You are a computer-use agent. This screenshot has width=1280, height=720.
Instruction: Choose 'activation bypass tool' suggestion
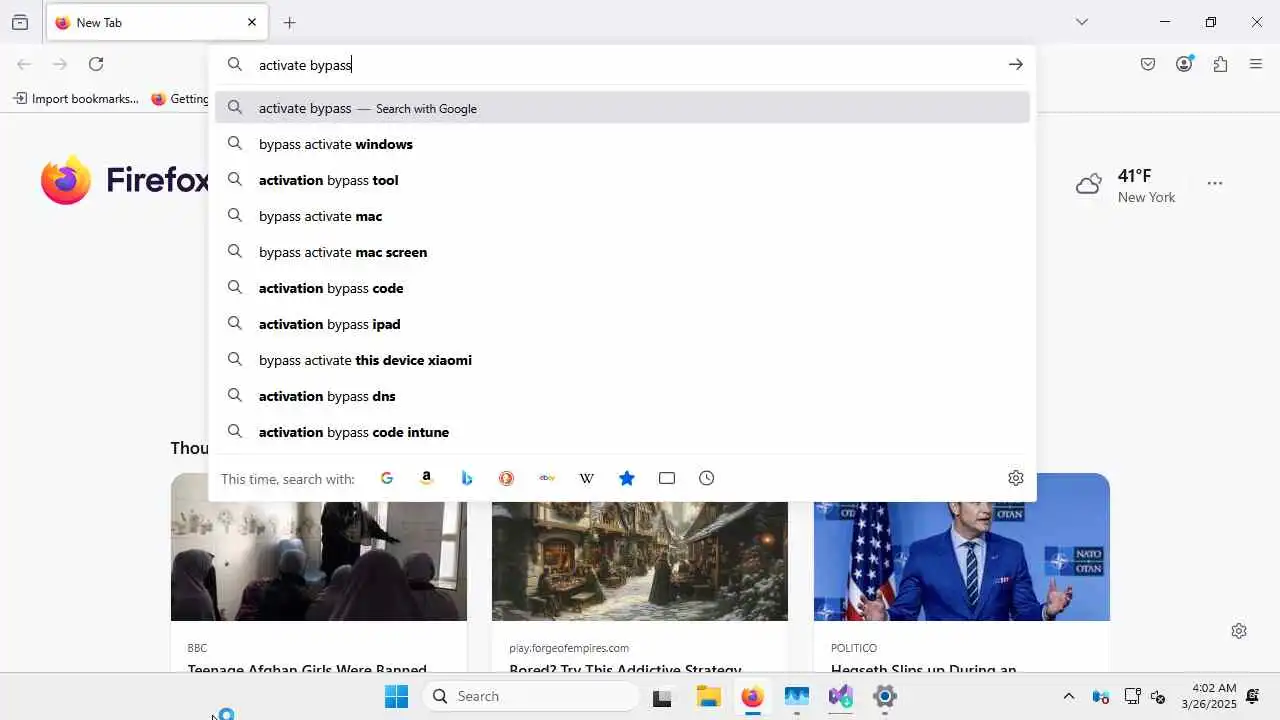point(622,180)
